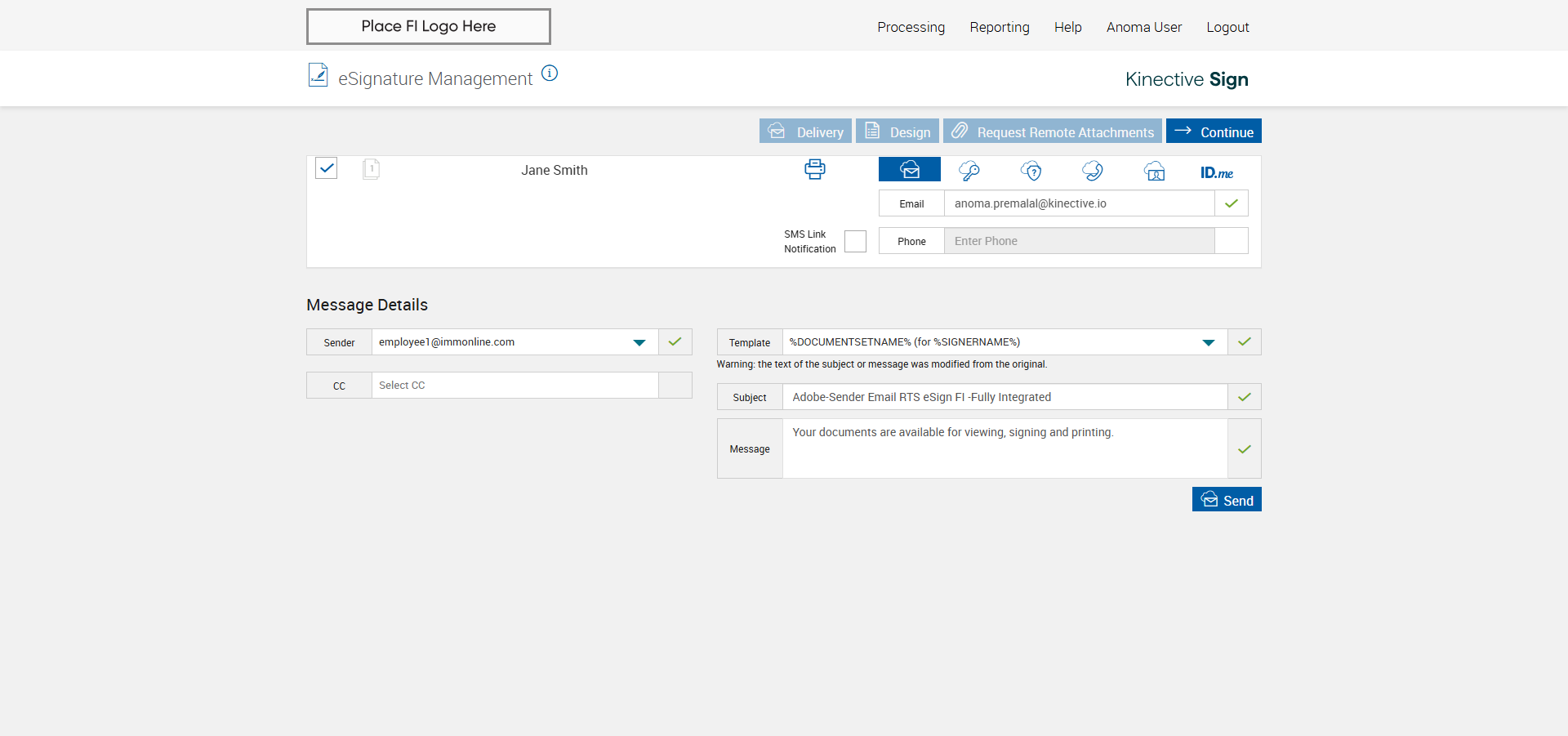Click the Logout link
Screen dimensions: 1568x736
click(1227, 27)
